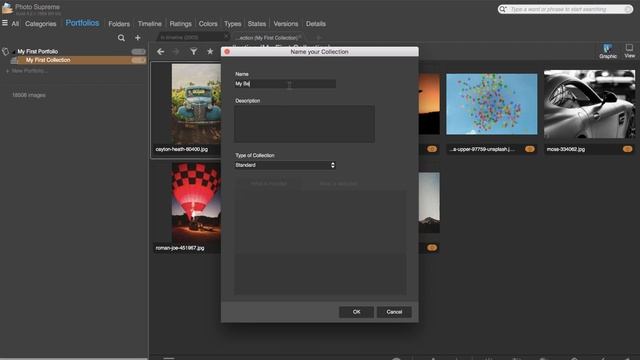Open the hamburger menu beside All
Screen dimensions: 640x360
[5, 23]
